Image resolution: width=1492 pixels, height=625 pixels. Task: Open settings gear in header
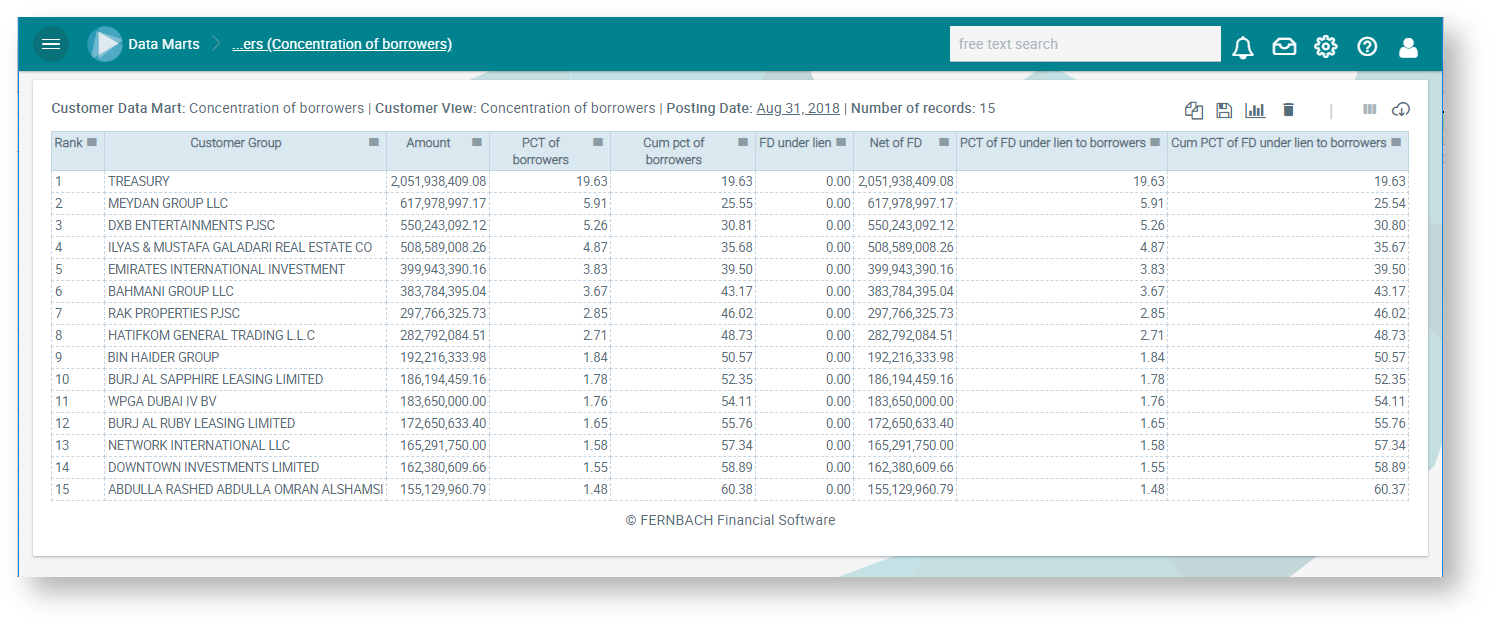pos(1325,46)
